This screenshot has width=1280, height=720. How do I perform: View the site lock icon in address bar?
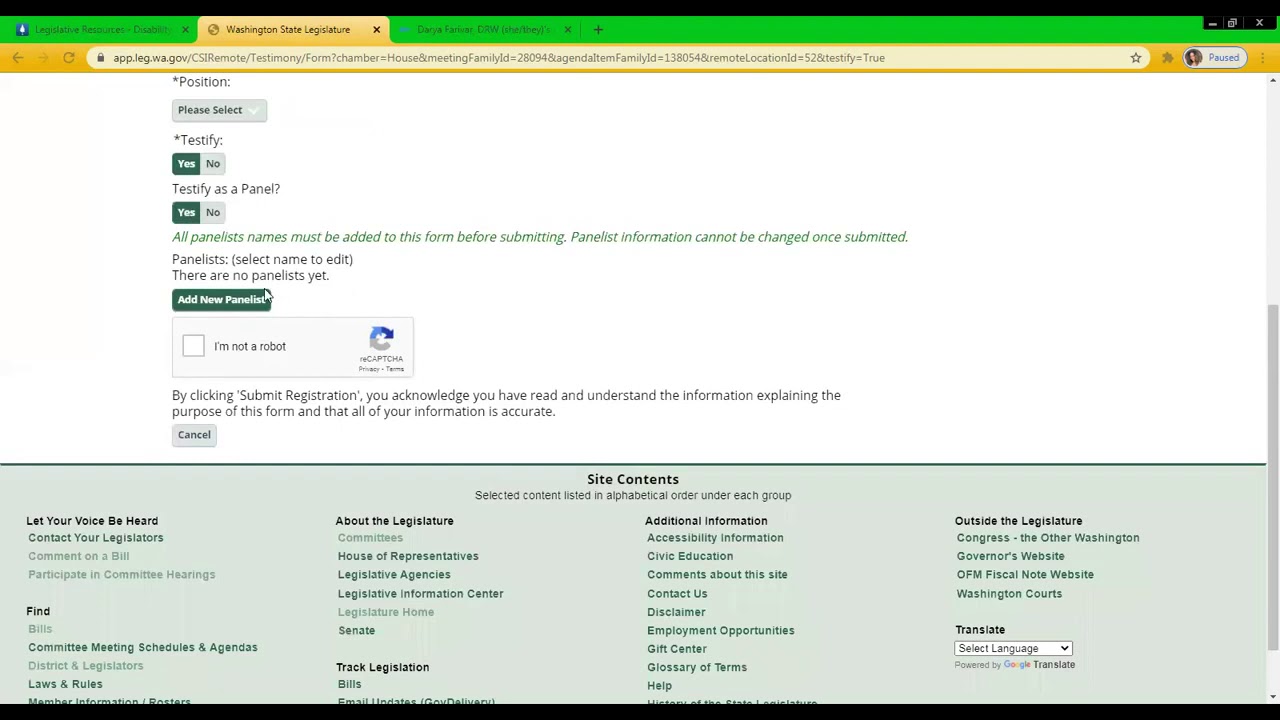pyautogui.click(x=101, y=58)
